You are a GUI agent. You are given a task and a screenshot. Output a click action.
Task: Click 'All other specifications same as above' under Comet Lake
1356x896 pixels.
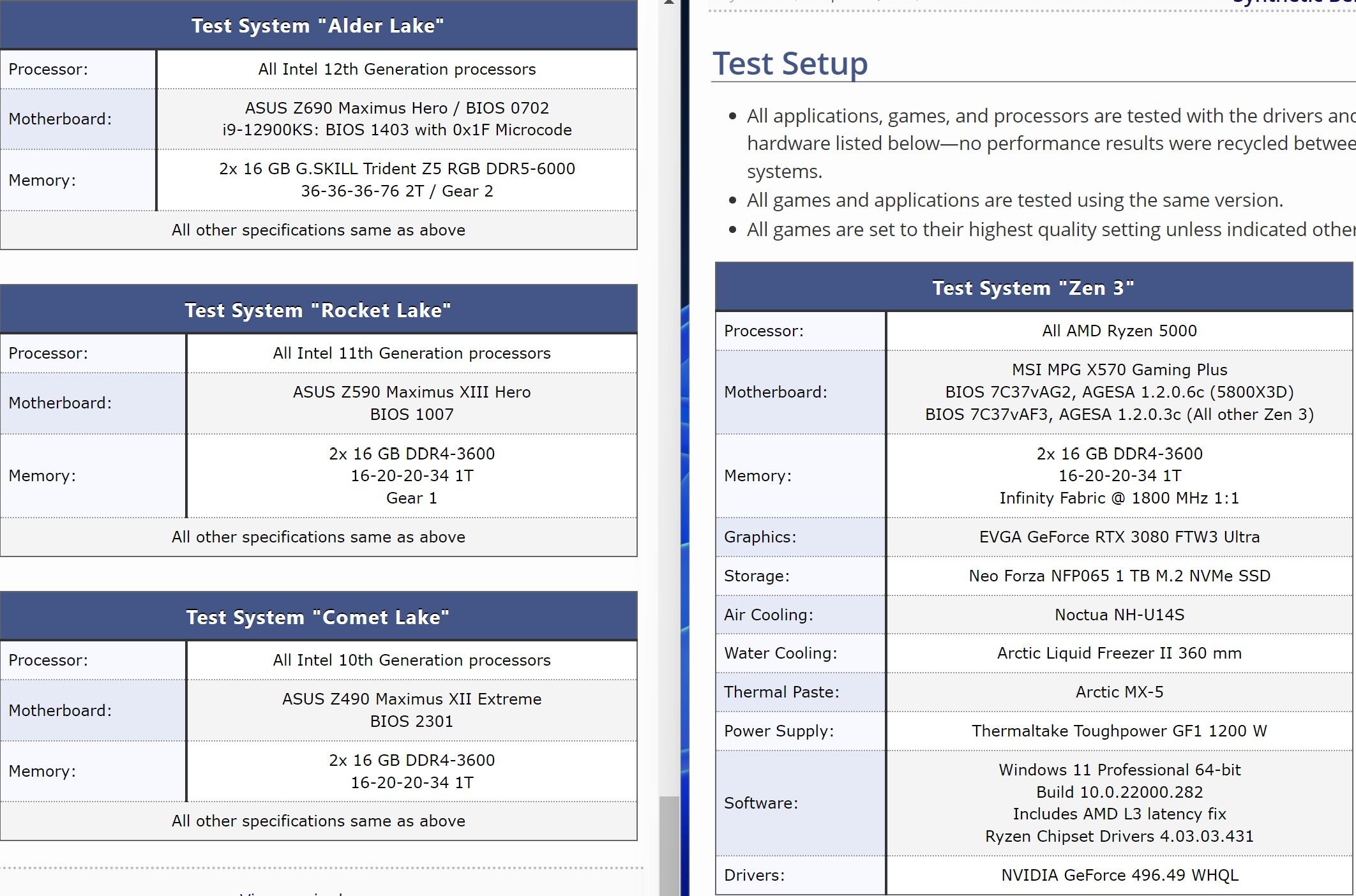coord(319,821)
